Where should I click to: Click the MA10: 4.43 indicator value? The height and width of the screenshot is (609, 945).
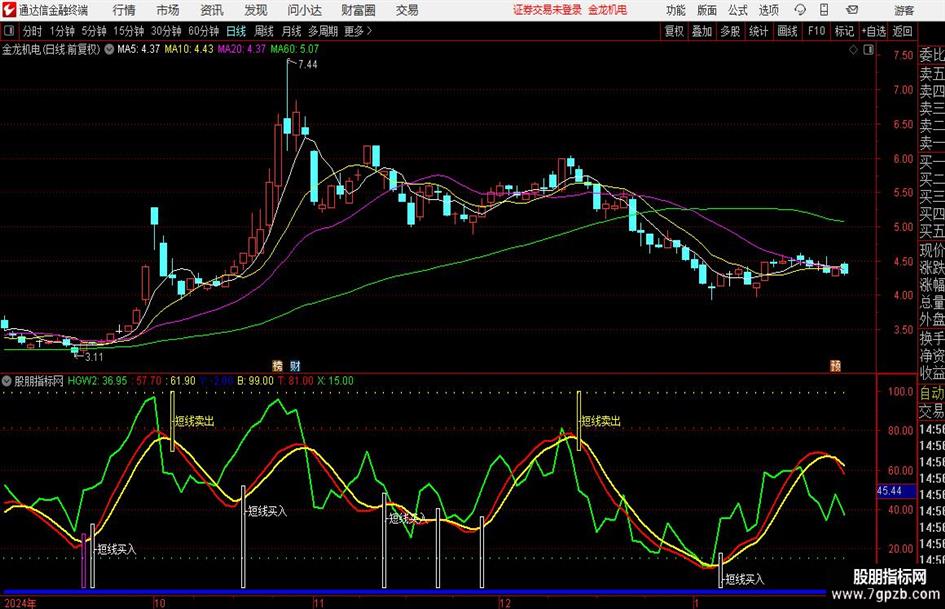coord(189,49)
